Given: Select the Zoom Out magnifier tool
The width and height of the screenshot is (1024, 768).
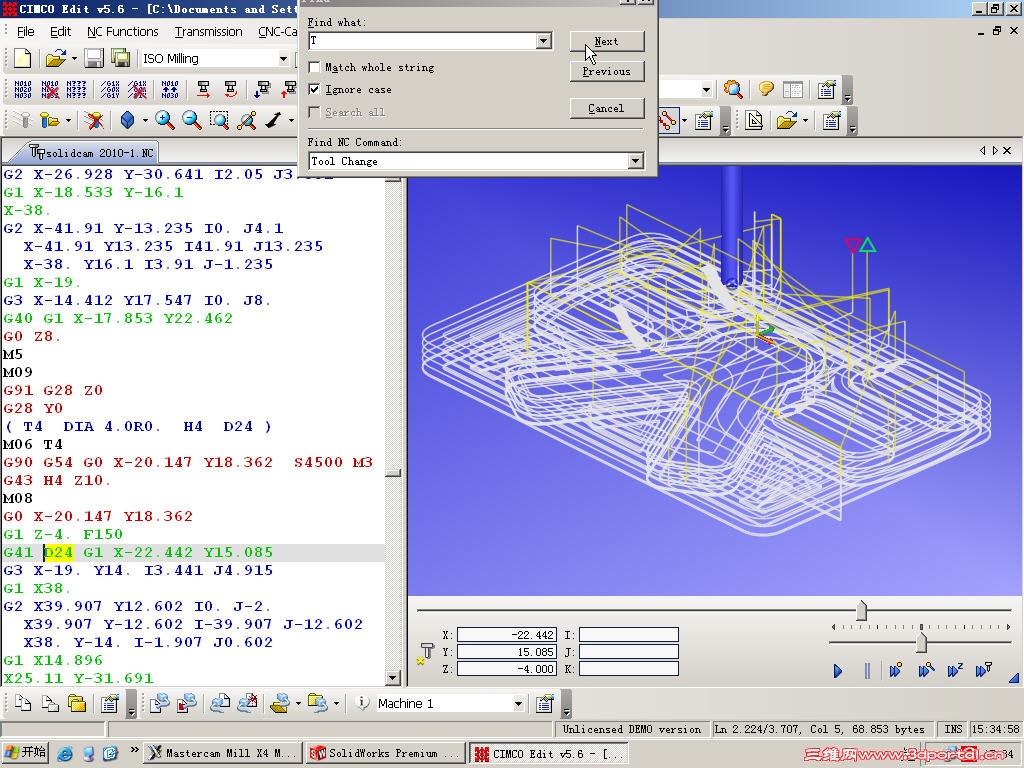Looking at the screenshot, I should (191, 120).
